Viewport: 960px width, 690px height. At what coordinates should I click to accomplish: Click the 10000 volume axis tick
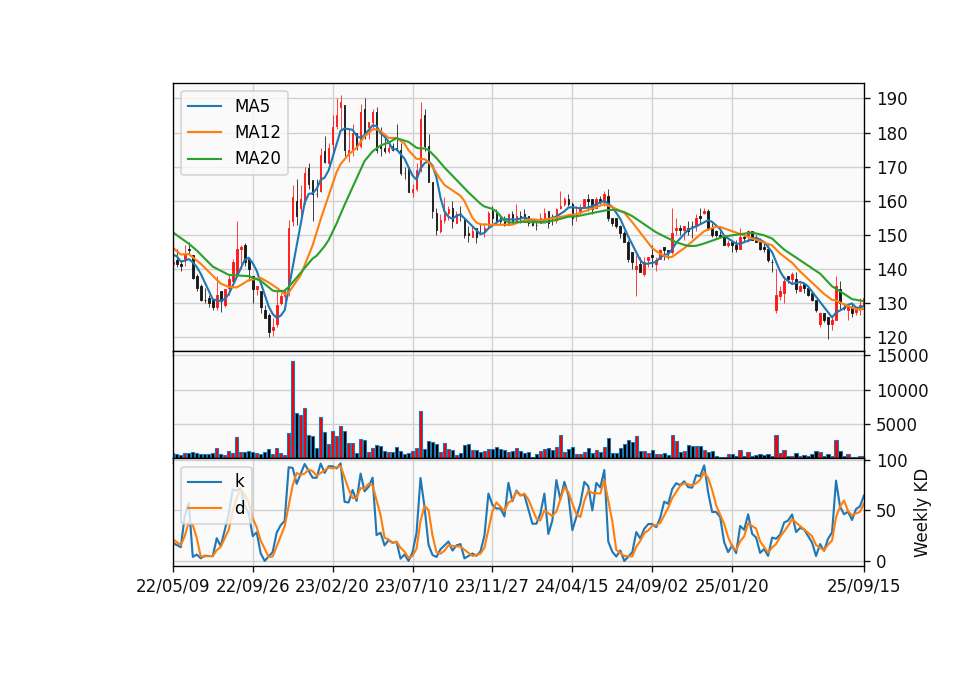coord(902,391)
